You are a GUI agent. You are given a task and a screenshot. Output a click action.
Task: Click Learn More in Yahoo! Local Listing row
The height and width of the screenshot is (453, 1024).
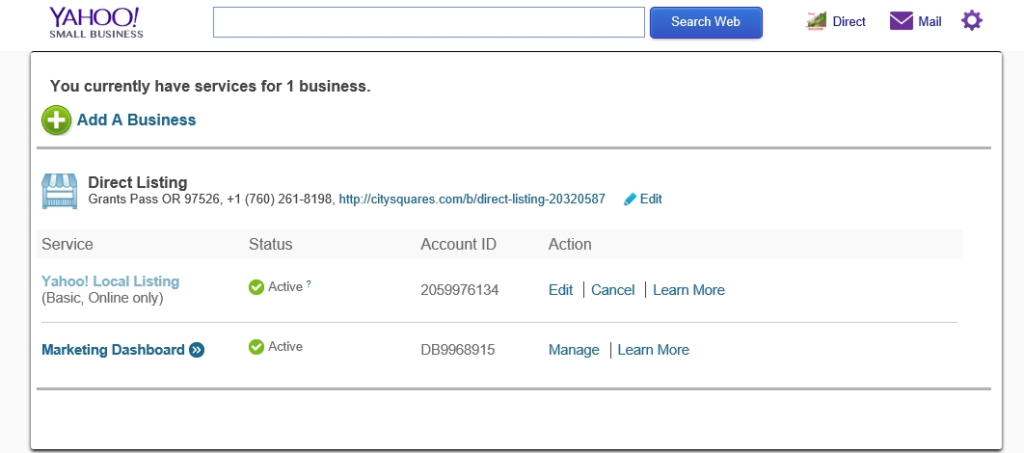pyautogui.click(x=689, y=290)
